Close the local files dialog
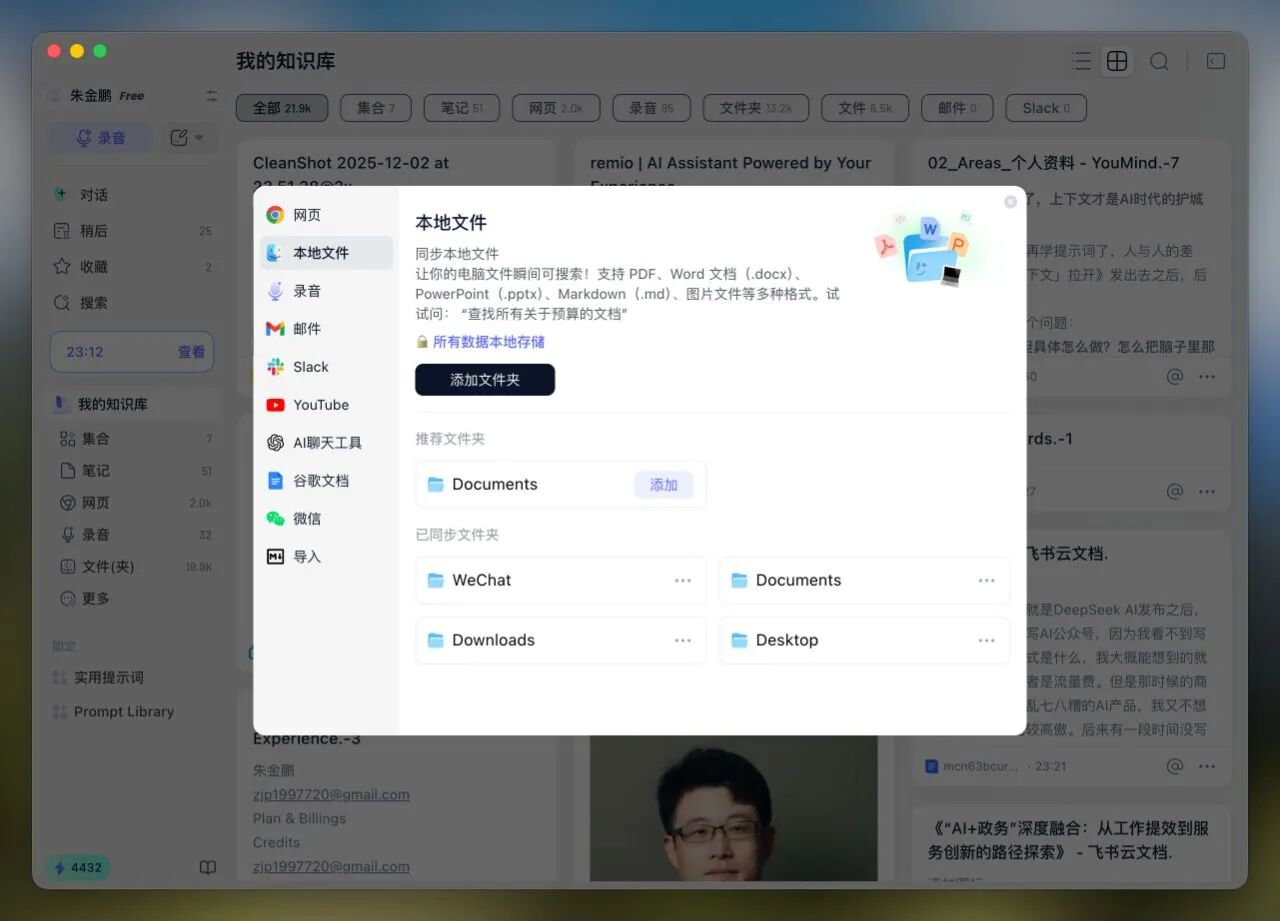Screen dimensions: 1280x921 point(1010,202)
